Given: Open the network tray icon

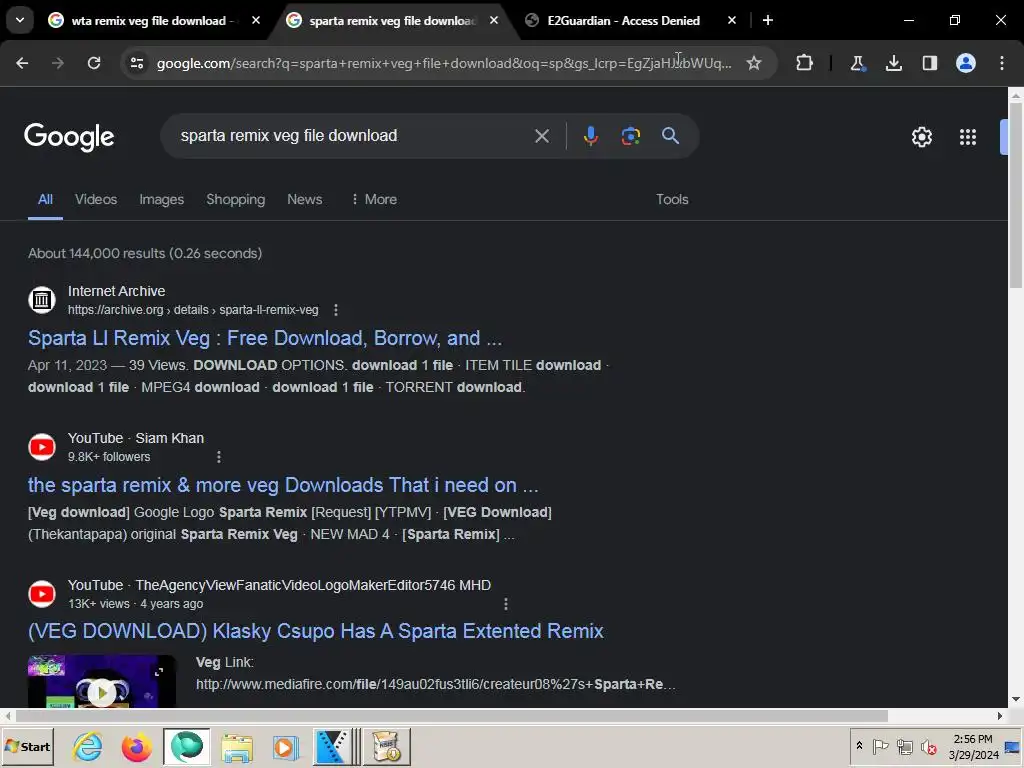Looking at the screenshot, I should (x=904, y=746).
